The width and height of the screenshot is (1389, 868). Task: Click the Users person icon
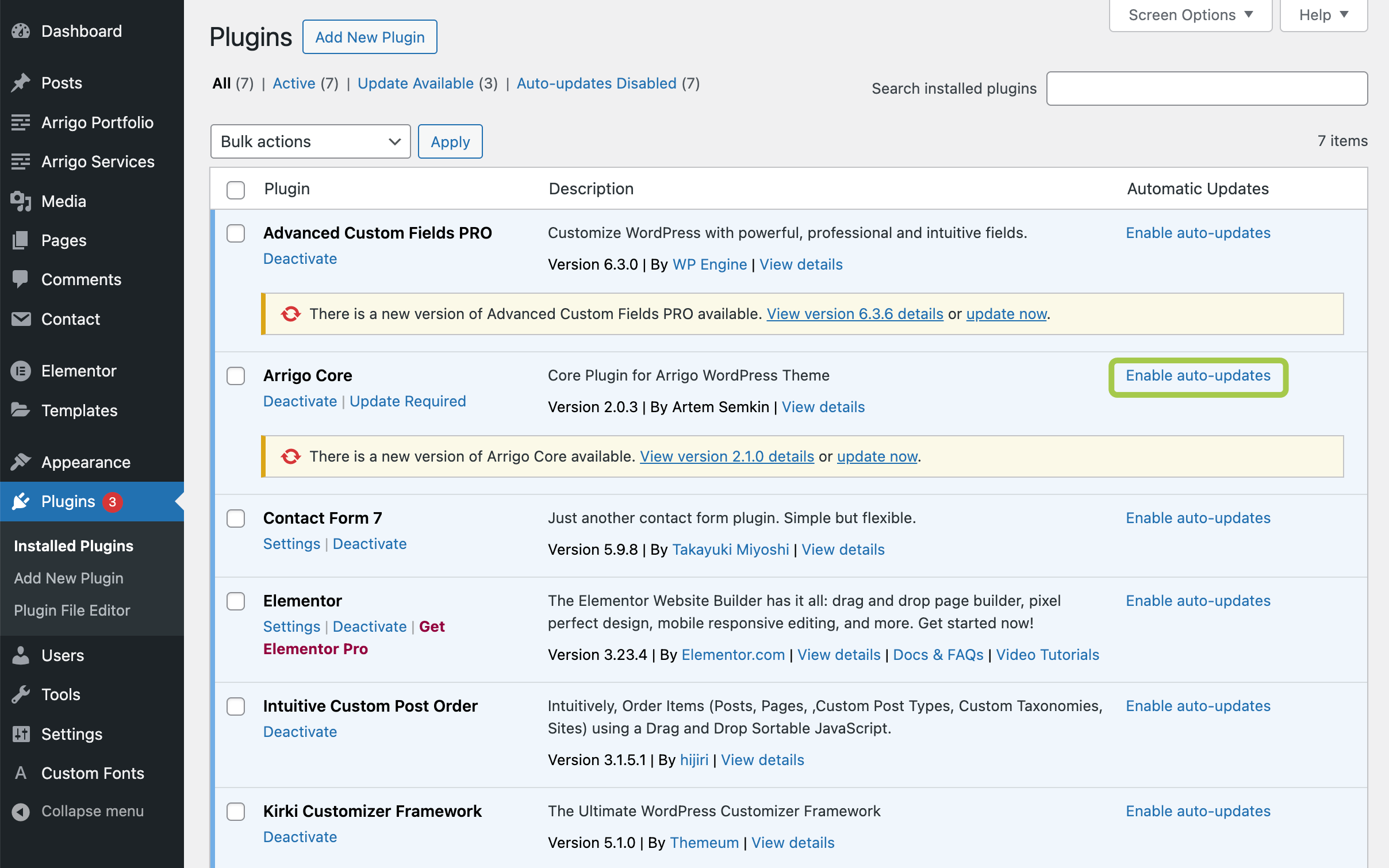point(21,655)
